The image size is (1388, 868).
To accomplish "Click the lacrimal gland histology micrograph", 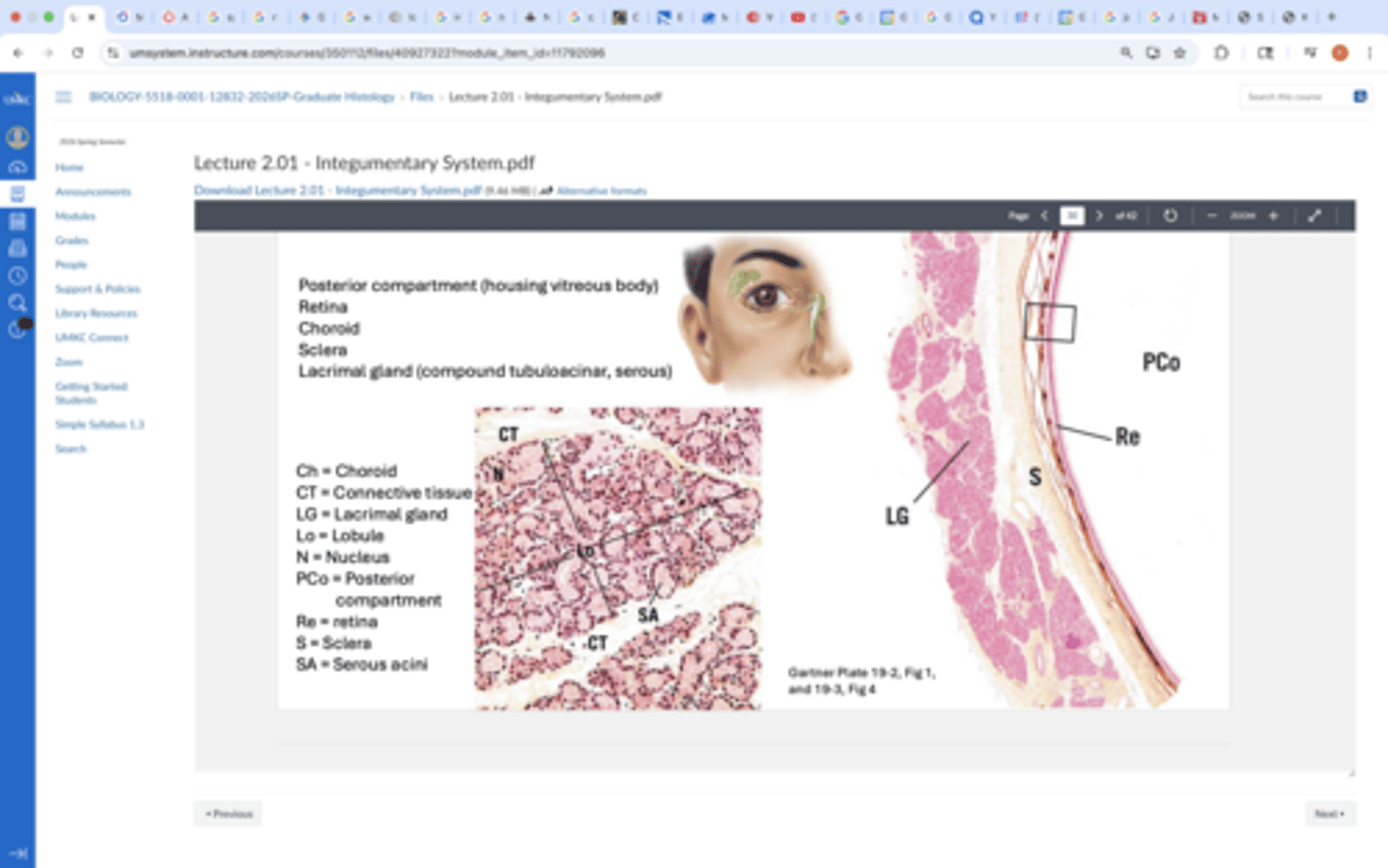I will point(618,559).
